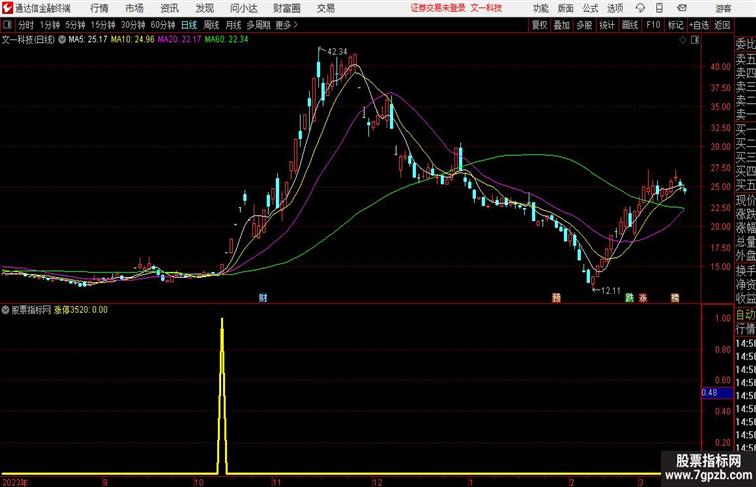Click the MA60: 22.34 value label

coord(227,40)
